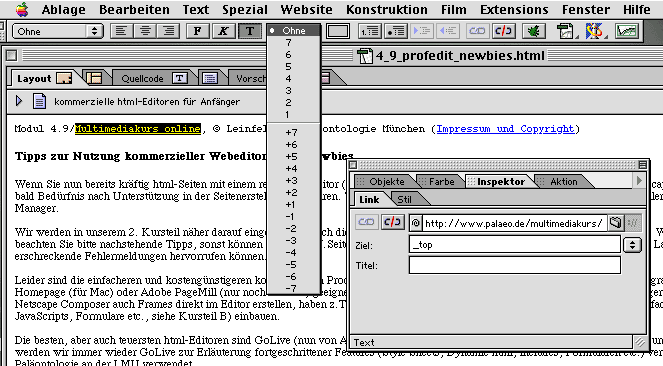Screen dimensions: 663x366
Task: Click new link button in Inspektor
Action: pyautogui.click(x=366, y=222)
